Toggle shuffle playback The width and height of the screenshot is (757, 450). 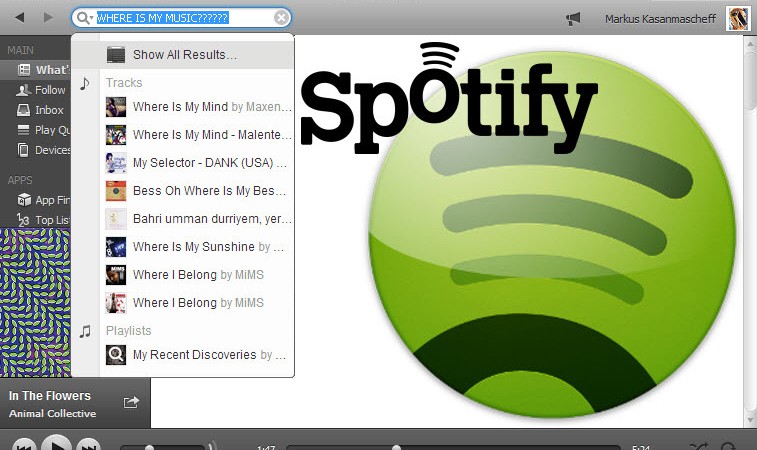(699, 446)
